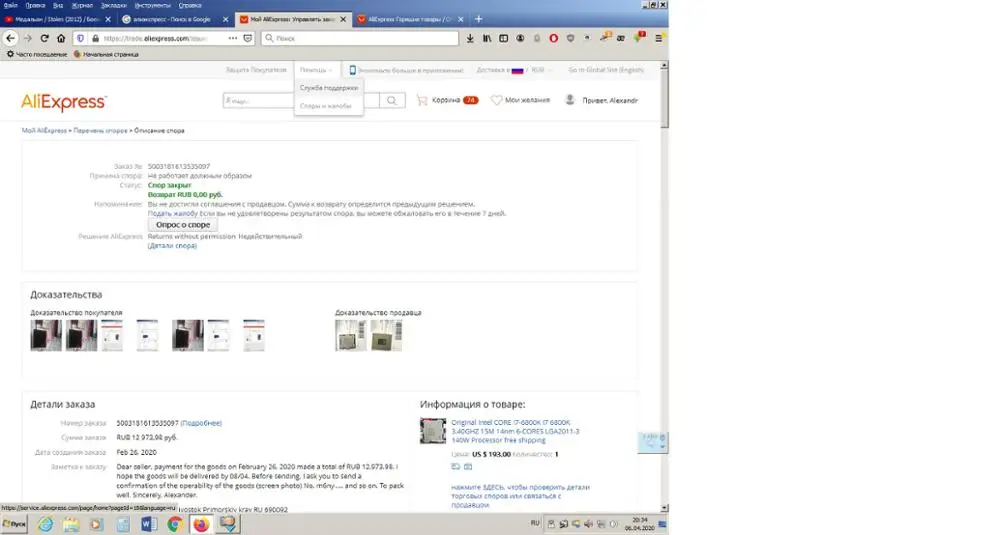Open the Журнал menu
Viewport: 1000px width, 535px height.
click(x=82, y=5)
